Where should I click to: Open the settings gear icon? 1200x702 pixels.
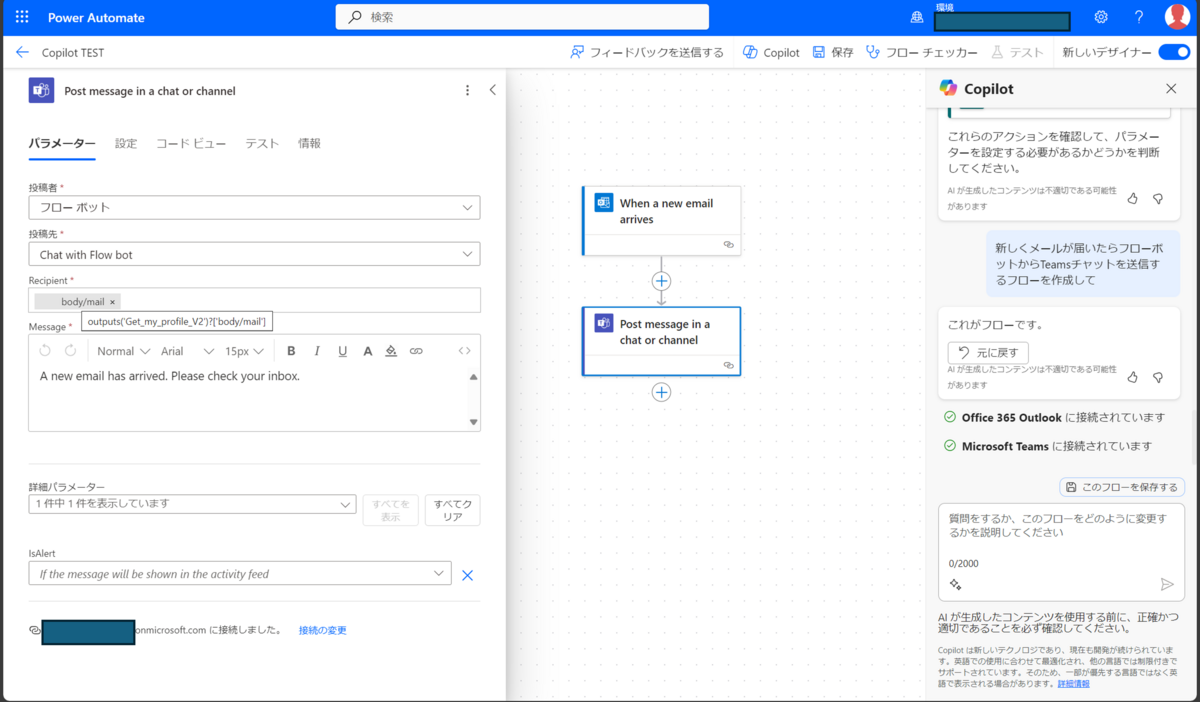coord(1101,17)
